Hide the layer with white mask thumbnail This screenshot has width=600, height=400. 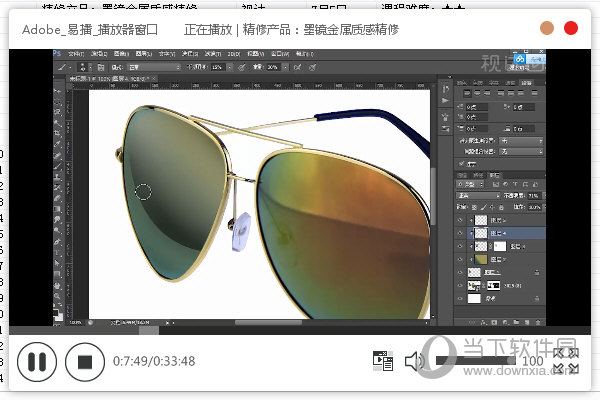click(x=460, y=246)
